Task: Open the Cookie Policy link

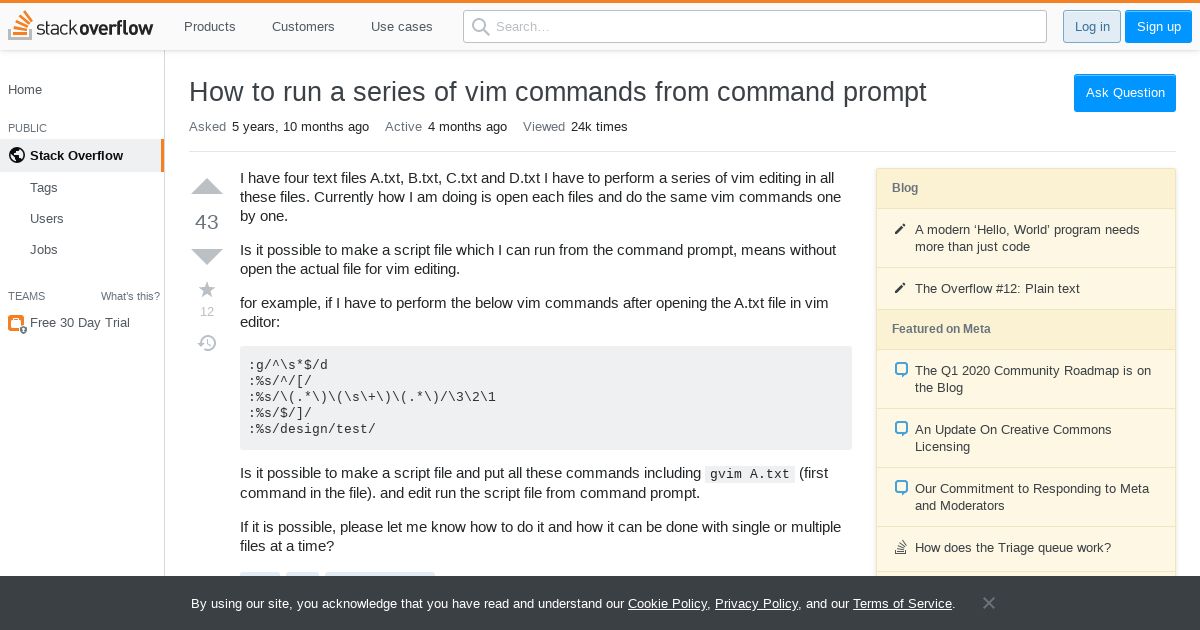Action: click(x=667, y=604)
